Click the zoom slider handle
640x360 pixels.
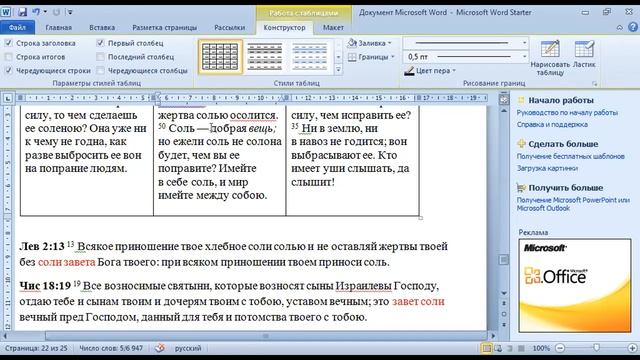coord(596,348)
